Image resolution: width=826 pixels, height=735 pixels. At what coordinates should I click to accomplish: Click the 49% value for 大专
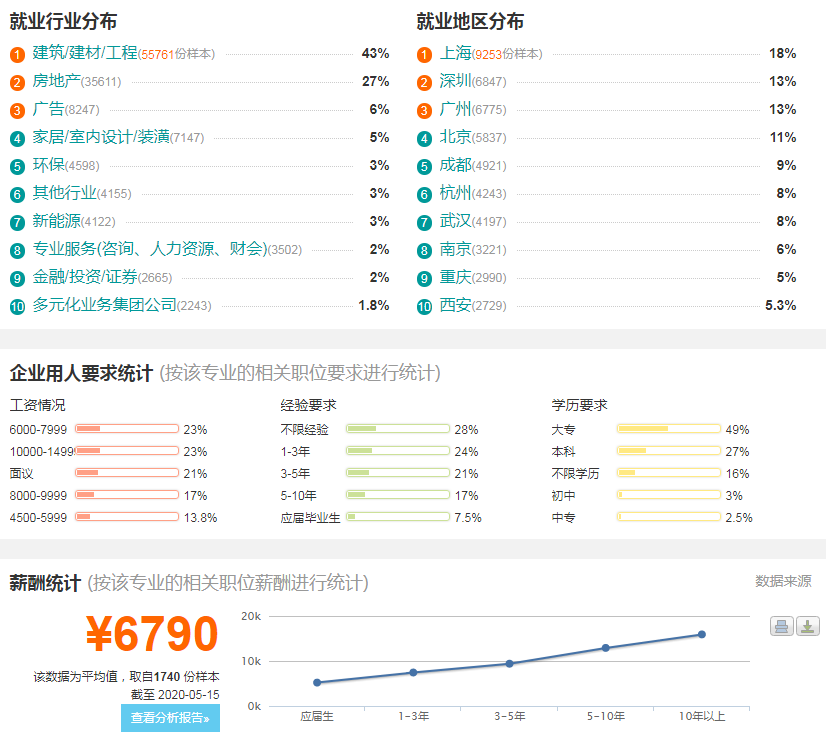pyautogui.click(x=737, y=430)
